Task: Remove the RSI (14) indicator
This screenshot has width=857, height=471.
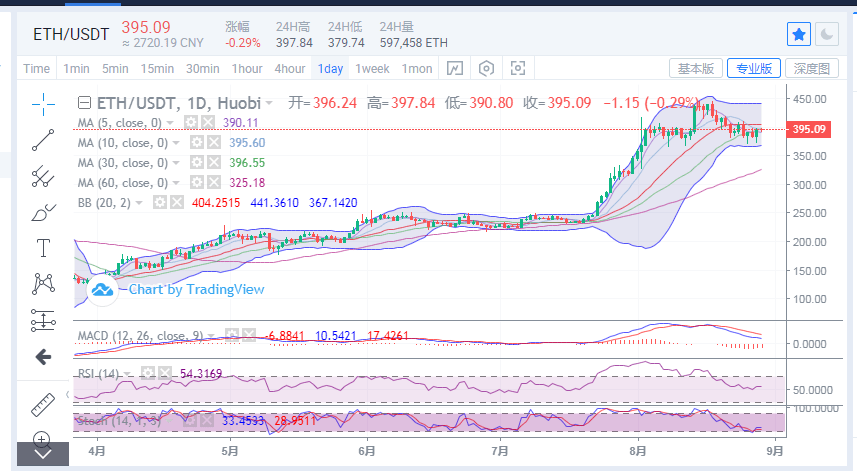Action: tap(165, 374)
